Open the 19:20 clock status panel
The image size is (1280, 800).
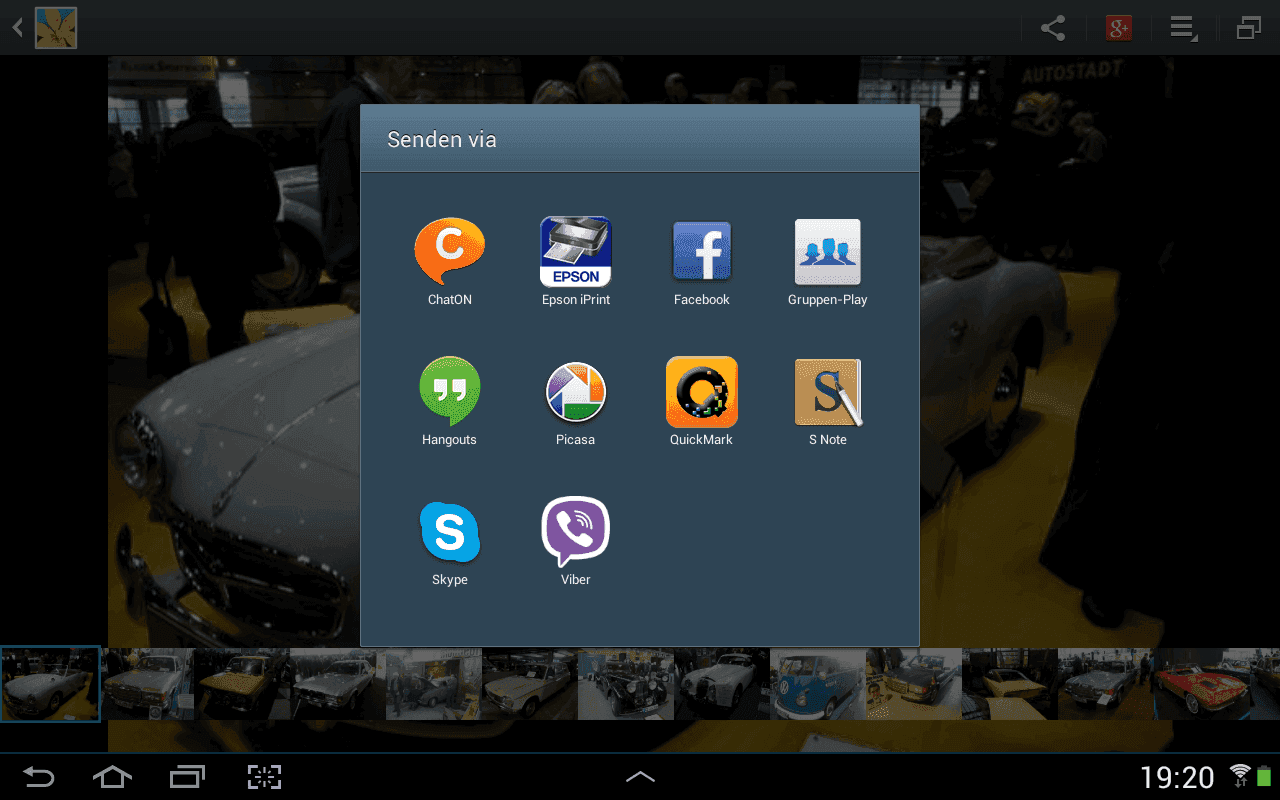click(x=1177, y=777)
